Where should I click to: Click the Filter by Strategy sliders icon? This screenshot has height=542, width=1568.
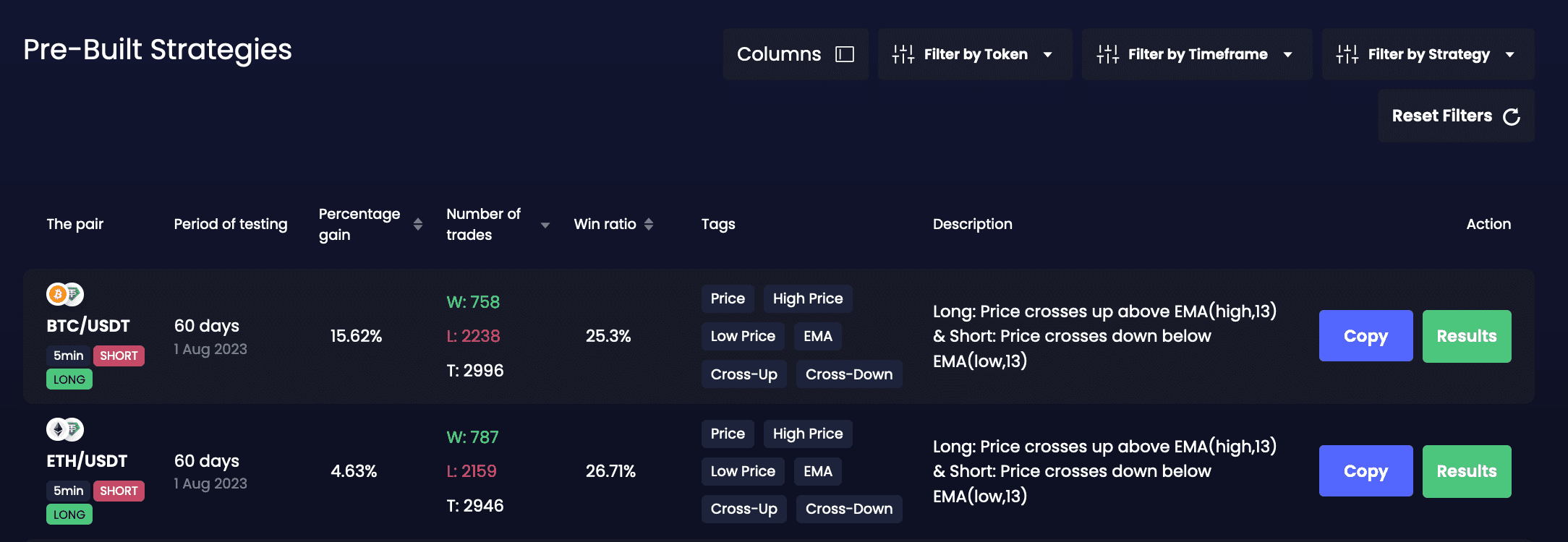coord(1347,54)
